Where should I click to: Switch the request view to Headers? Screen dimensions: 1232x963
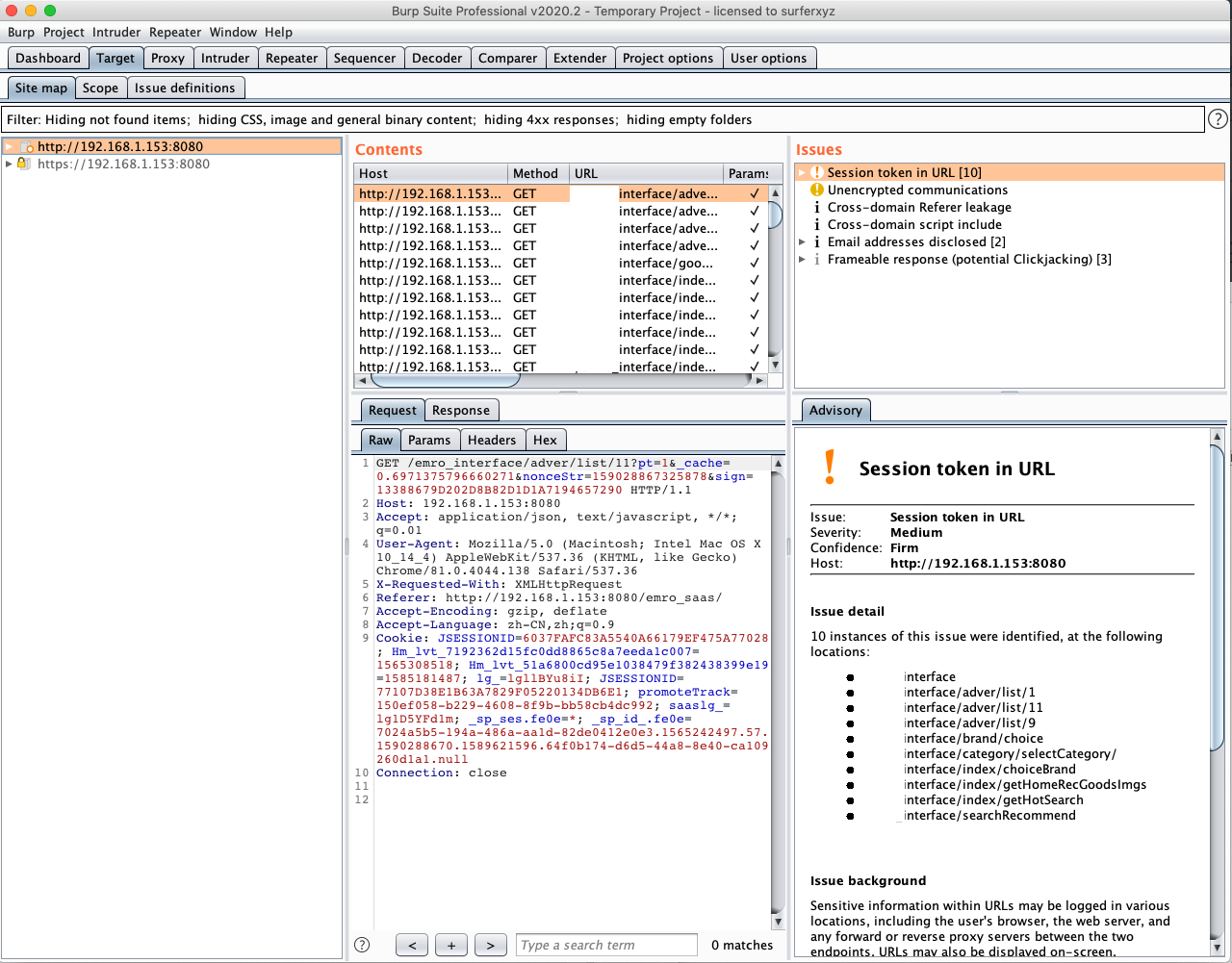pos(492,440)
